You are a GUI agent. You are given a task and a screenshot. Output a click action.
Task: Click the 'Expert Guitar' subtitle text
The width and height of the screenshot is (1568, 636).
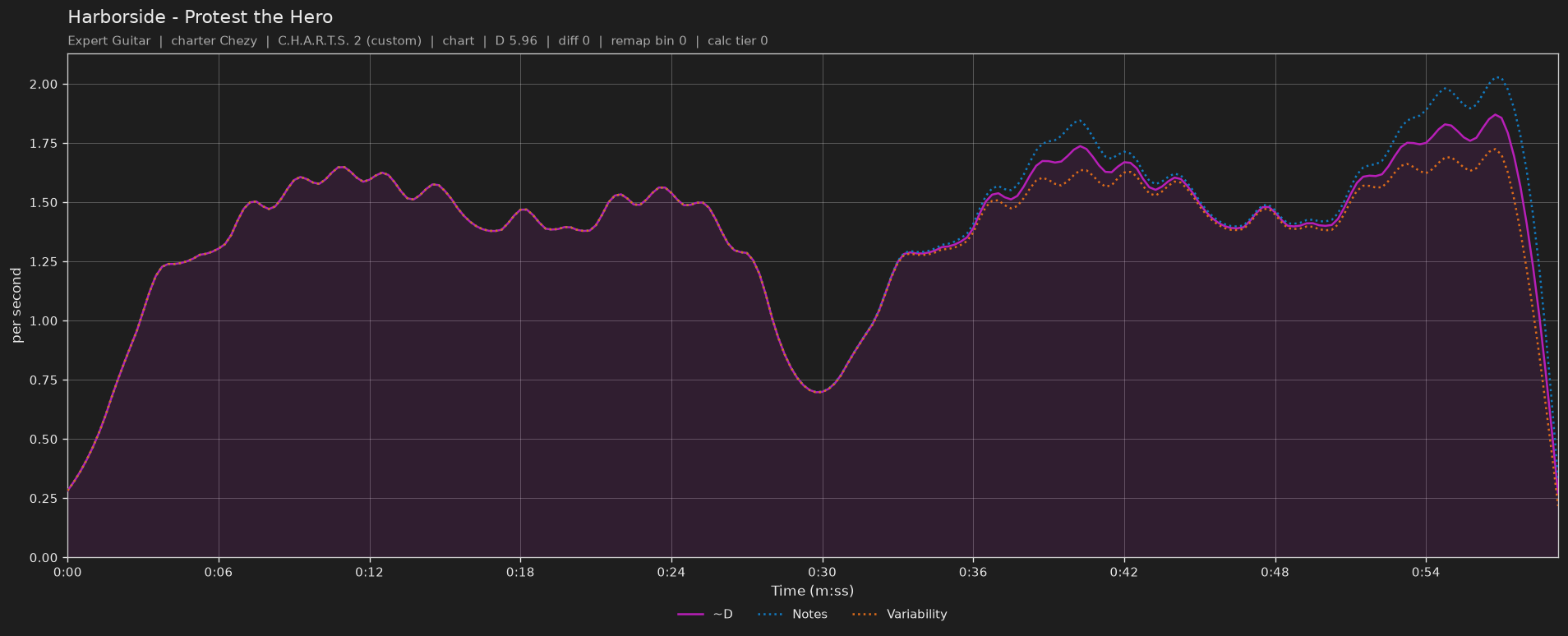(109, 41)
